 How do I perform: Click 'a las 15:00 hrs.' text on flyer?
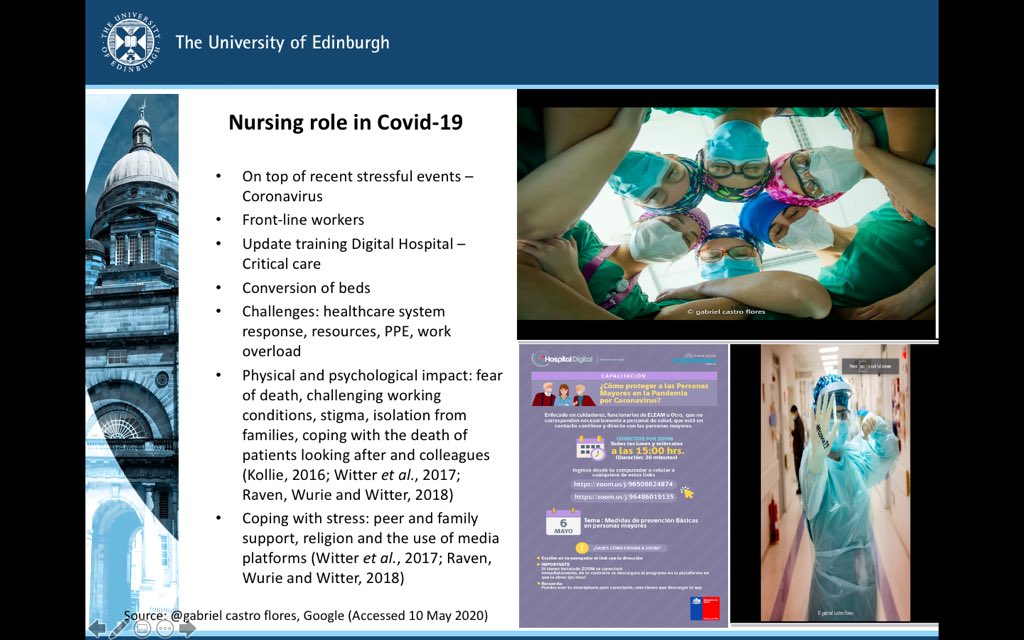pos(647,450)
